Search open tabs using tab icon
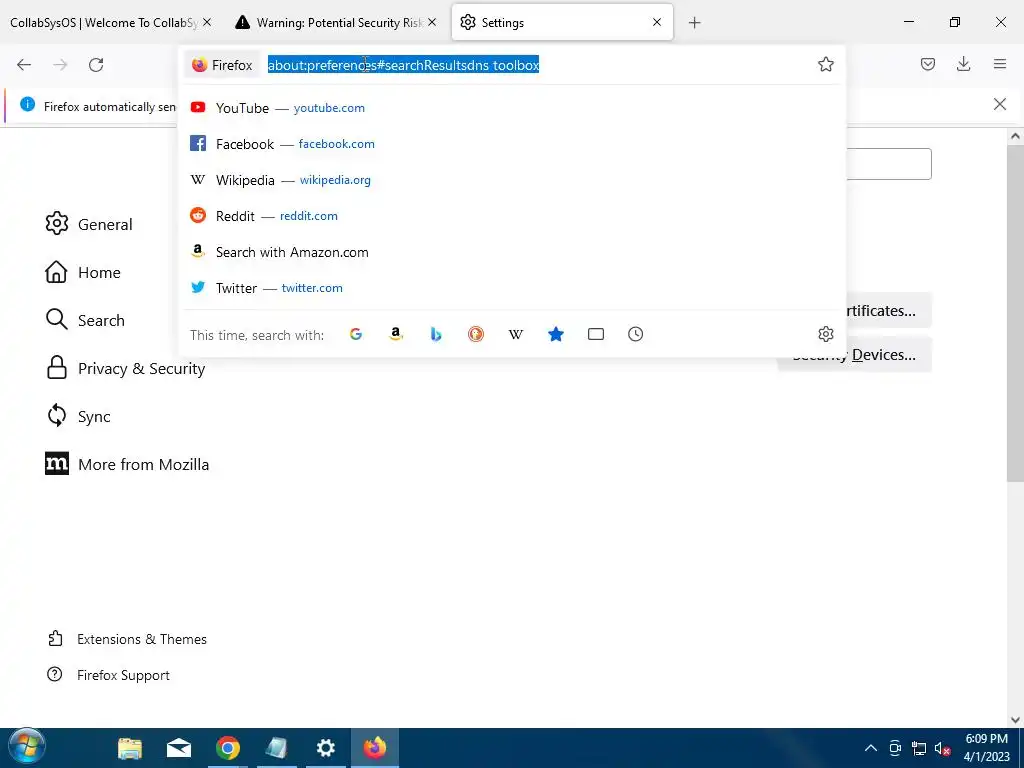The width and height of the screenshot is (1024, 768). tap(596, 334)
